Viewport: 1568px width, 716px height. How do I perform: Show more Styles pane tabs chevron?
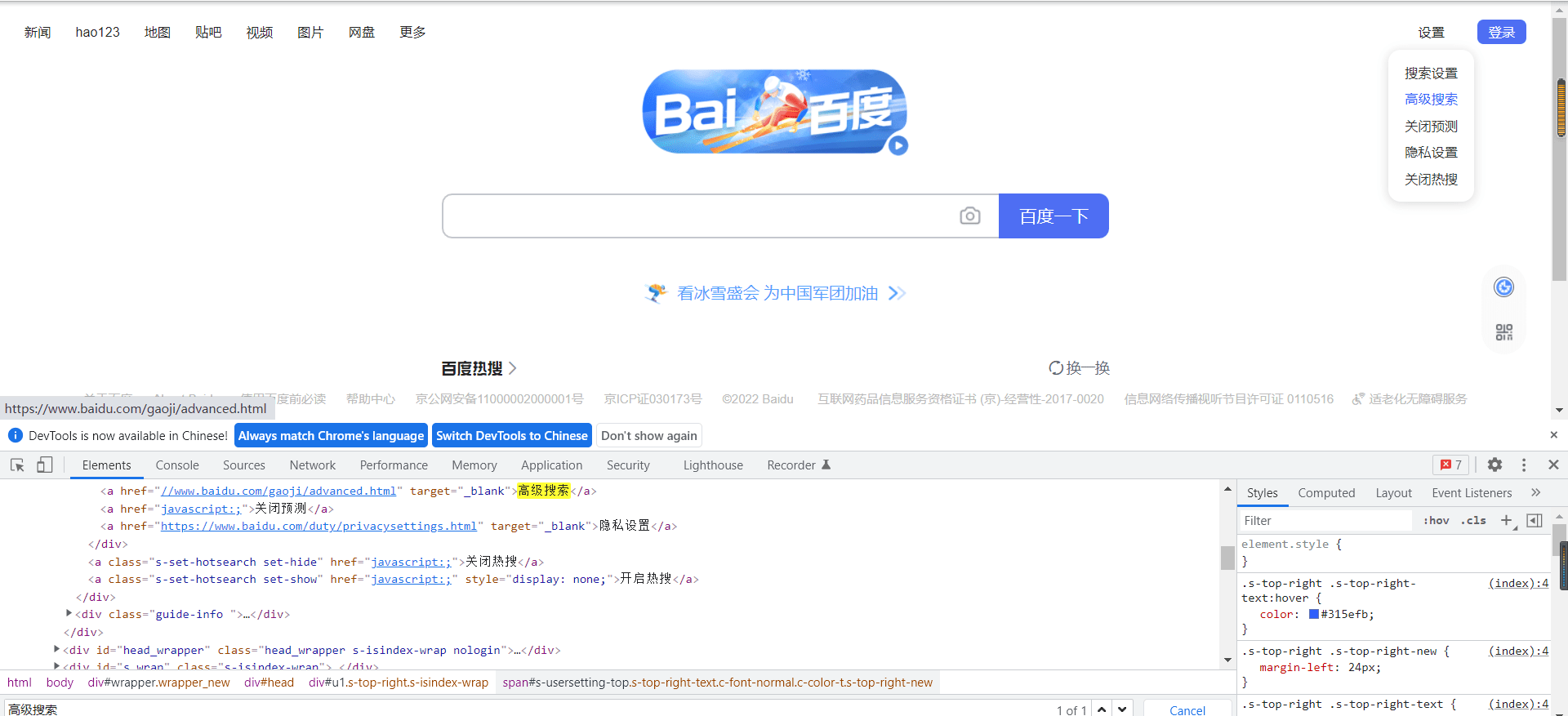[1536, 492]
